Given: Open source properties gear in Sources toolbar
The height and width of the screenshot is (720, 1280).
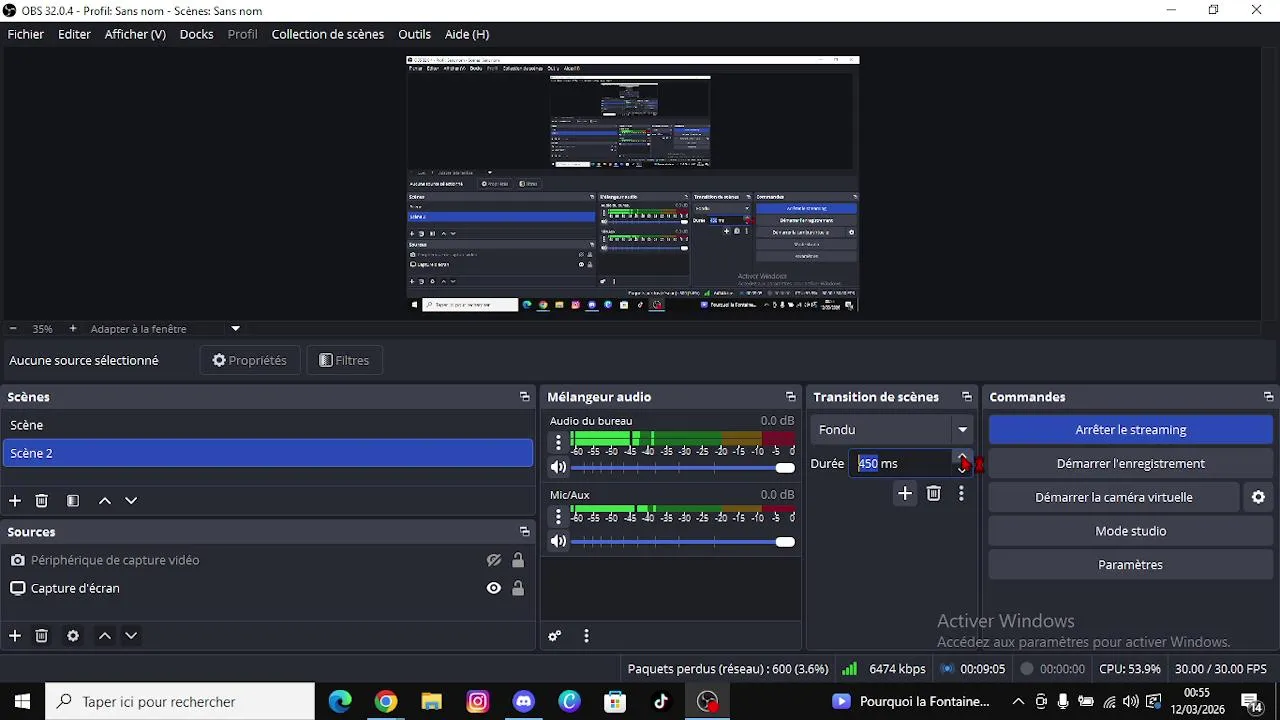Looking at the screenshot, I should [73, 636].
